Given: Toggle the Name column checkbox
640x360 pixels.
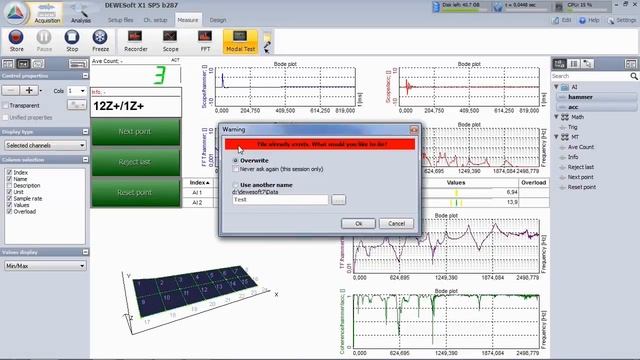Looking at the screenshot, I should tap(9, 179).
